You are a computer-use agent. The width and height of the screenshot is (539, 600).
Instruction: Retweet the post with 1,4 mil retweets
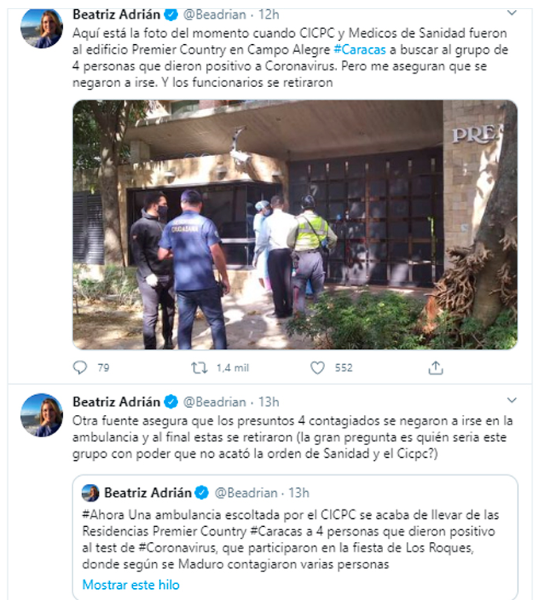[x=199, y=368]
